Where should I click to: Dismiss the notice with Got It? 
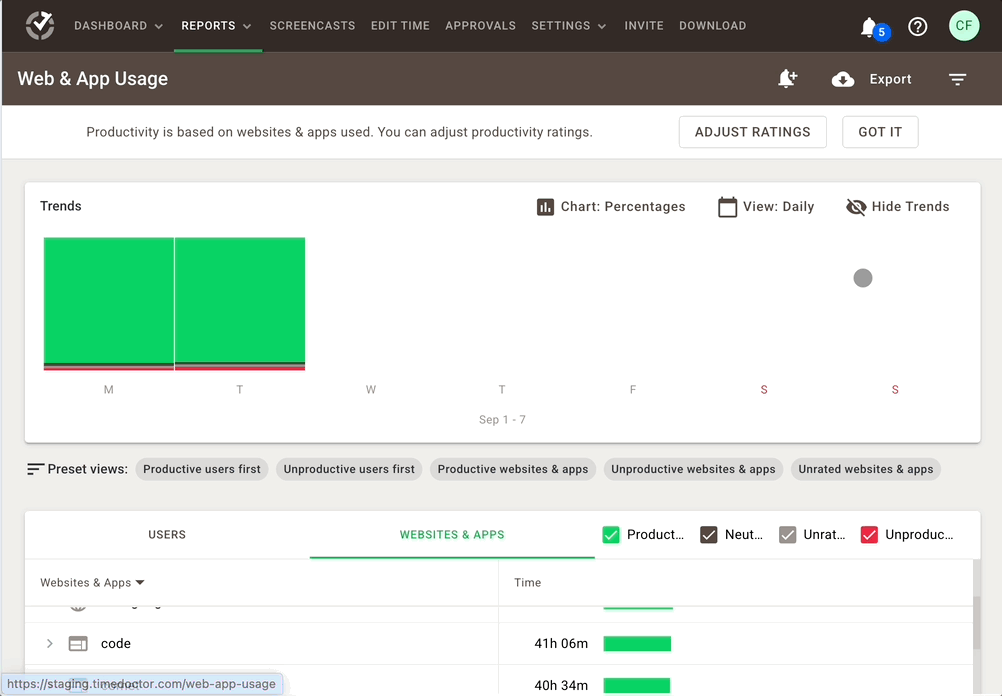880,132
